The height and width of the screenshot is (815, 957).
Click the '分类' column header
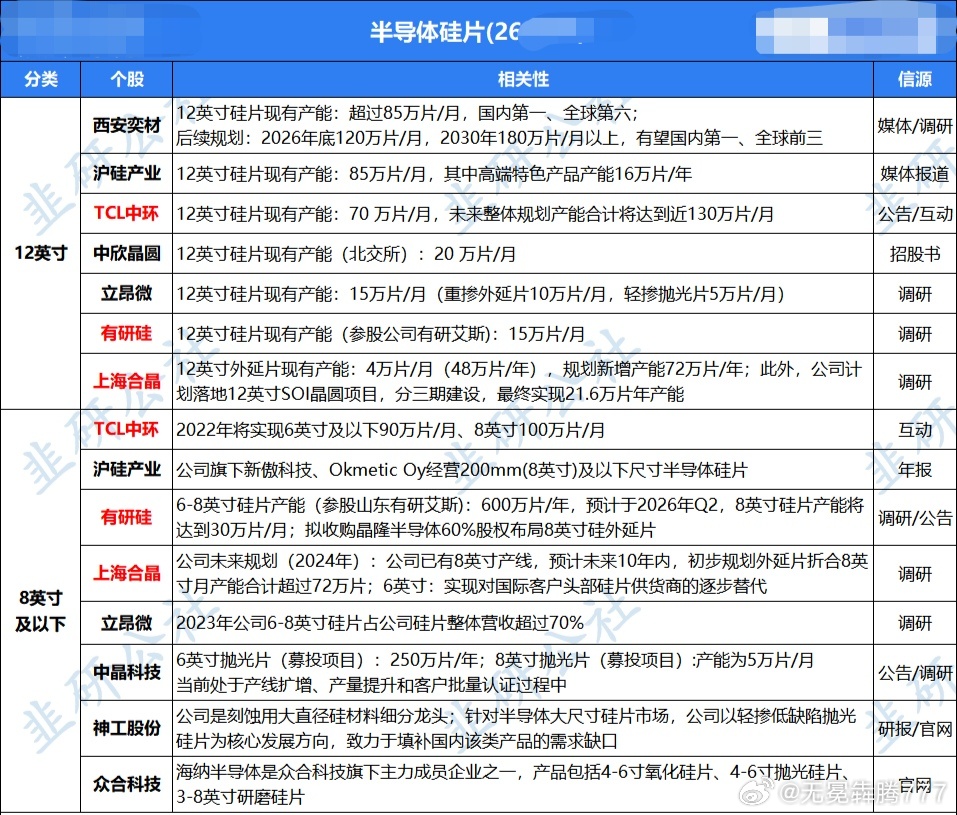pos(41,79)
